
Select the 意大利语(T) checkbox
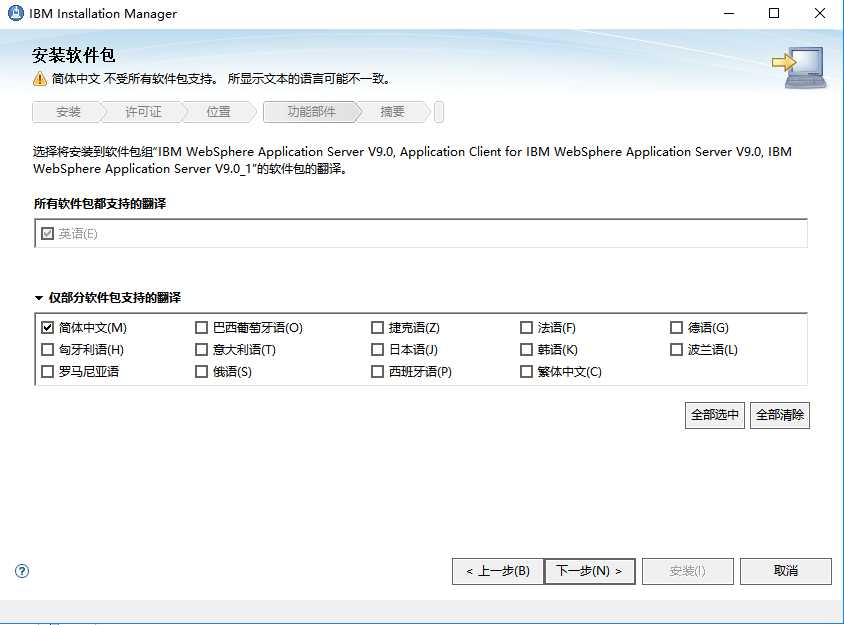pos(201,349)
